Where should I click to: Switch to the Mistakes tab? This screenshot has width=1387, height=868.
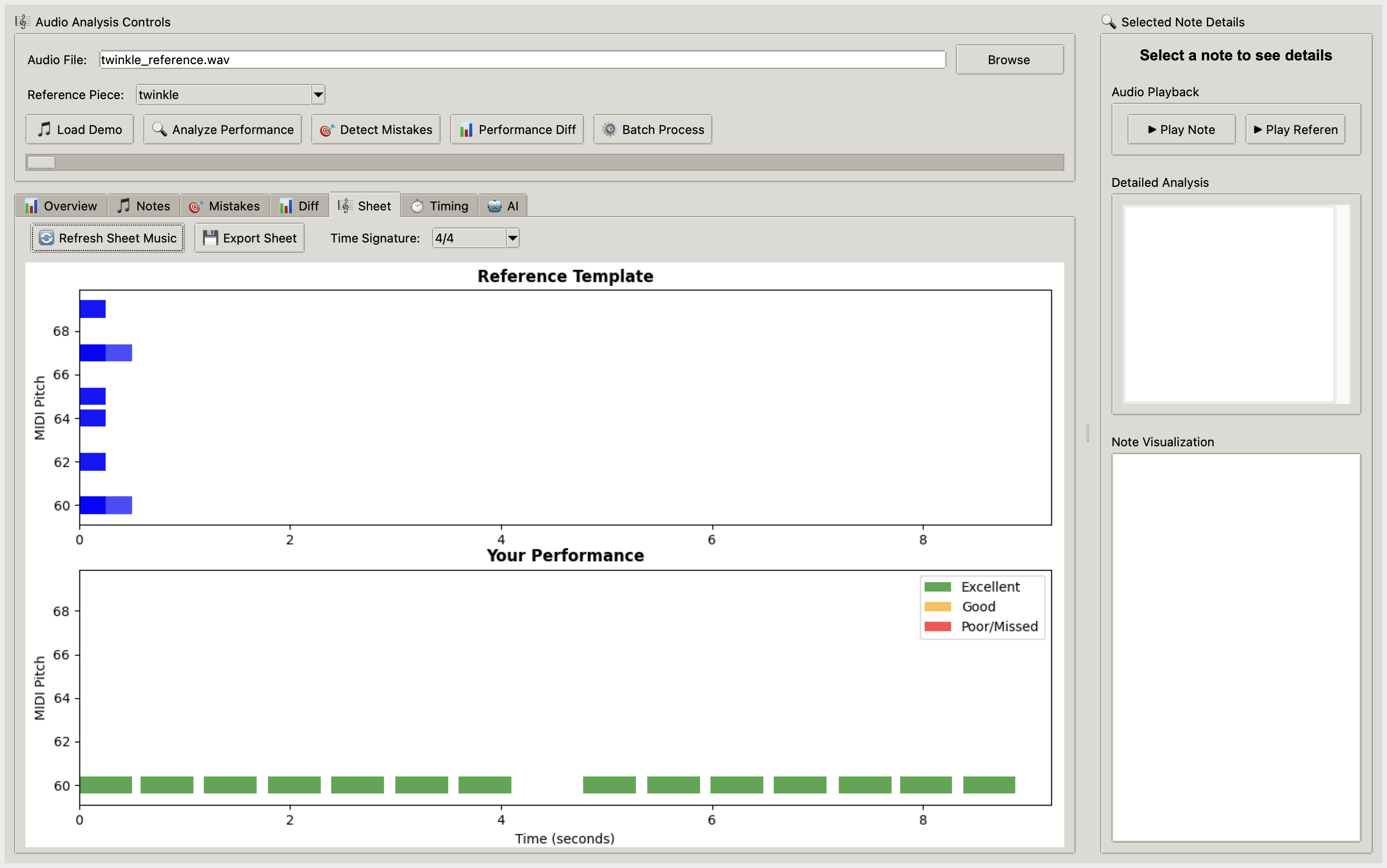pos(225,206)
